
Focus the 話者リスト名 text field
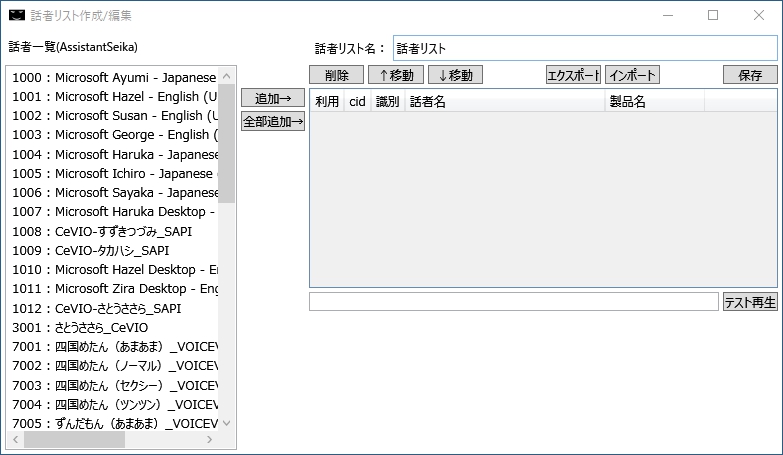[x=585, y=48]
